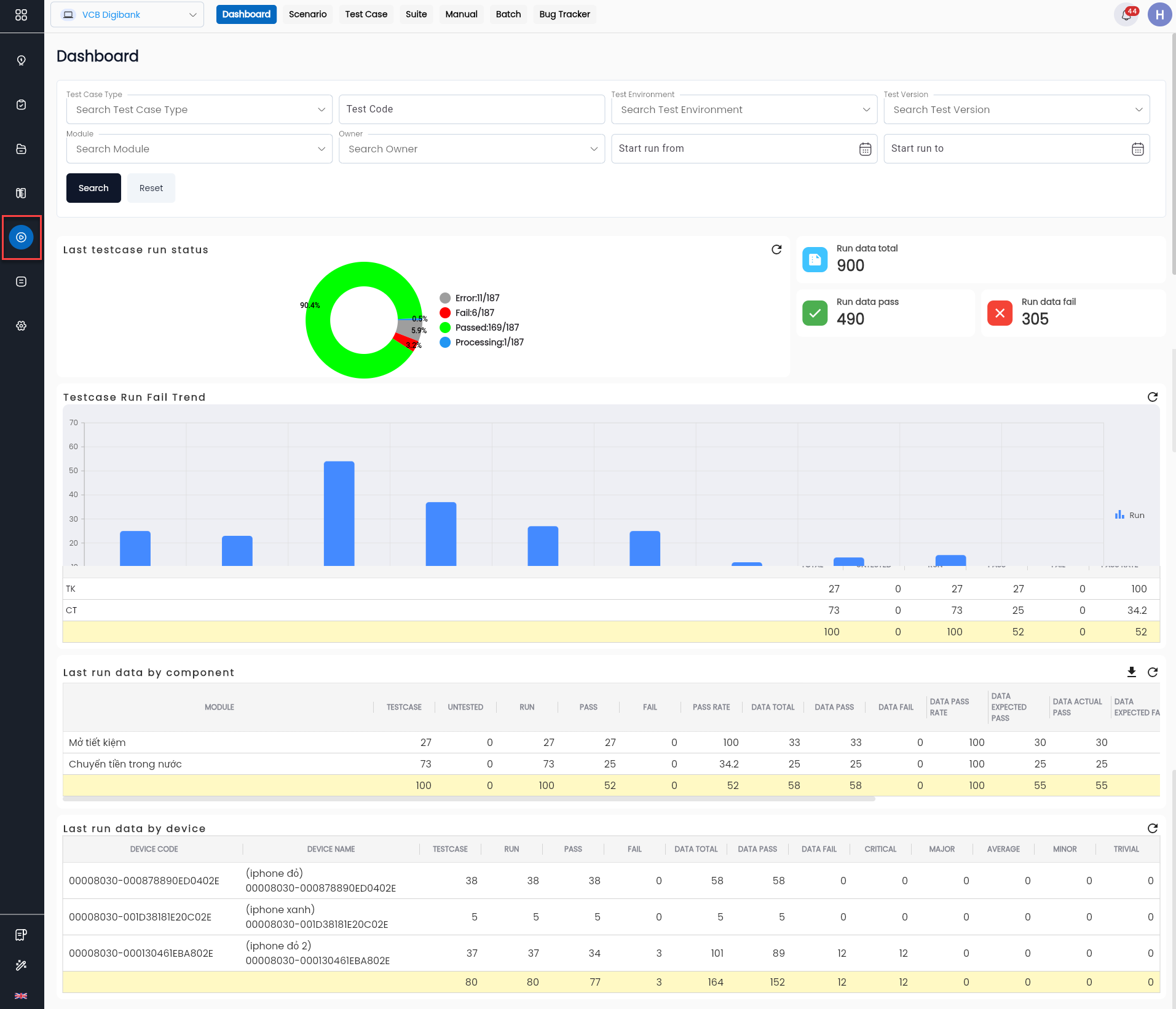This screenshot has width=1176, height=1009.
Task: Click the magic wand sidebar icon
Action: [x=21, y=965]
